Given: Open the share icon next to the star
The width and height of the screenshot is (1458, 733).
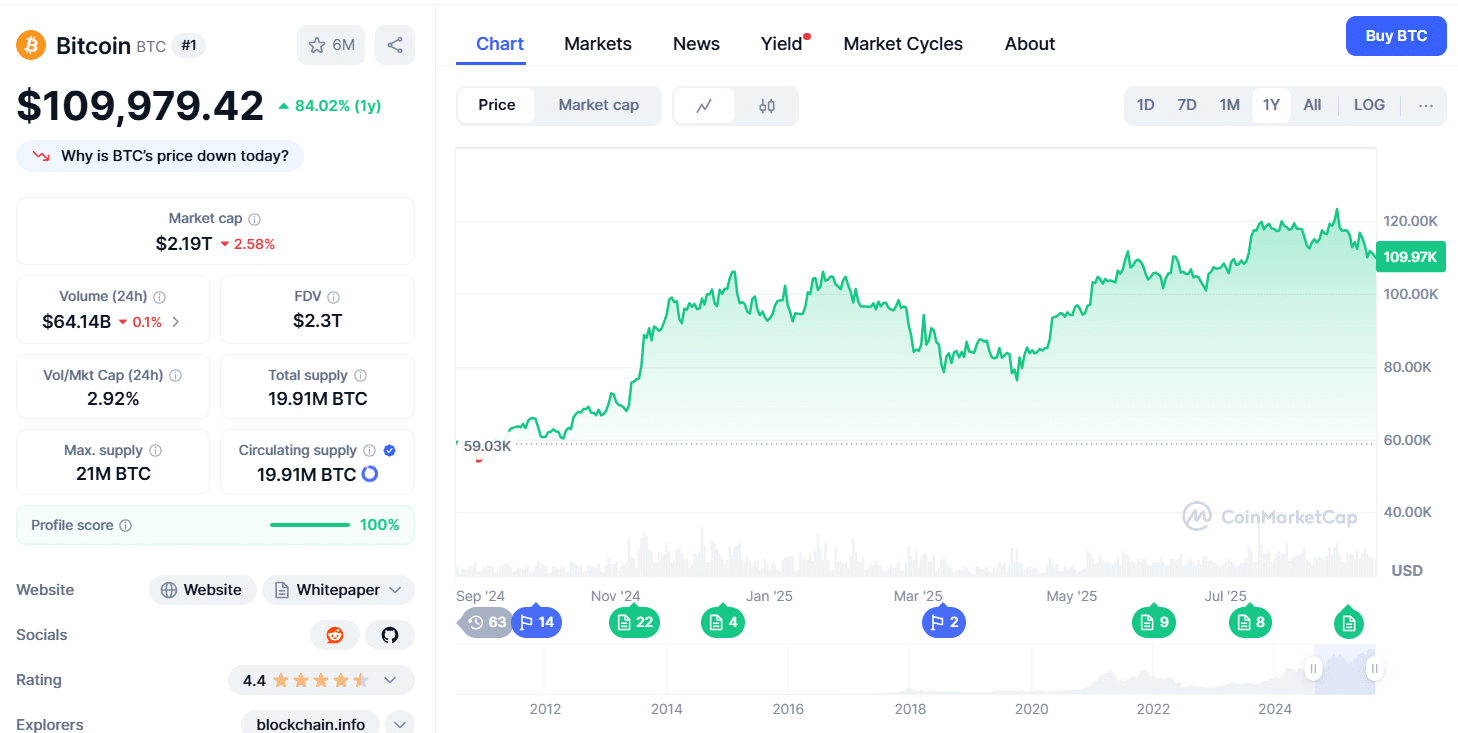Looking at the screenshot, I should coord(394,45).
